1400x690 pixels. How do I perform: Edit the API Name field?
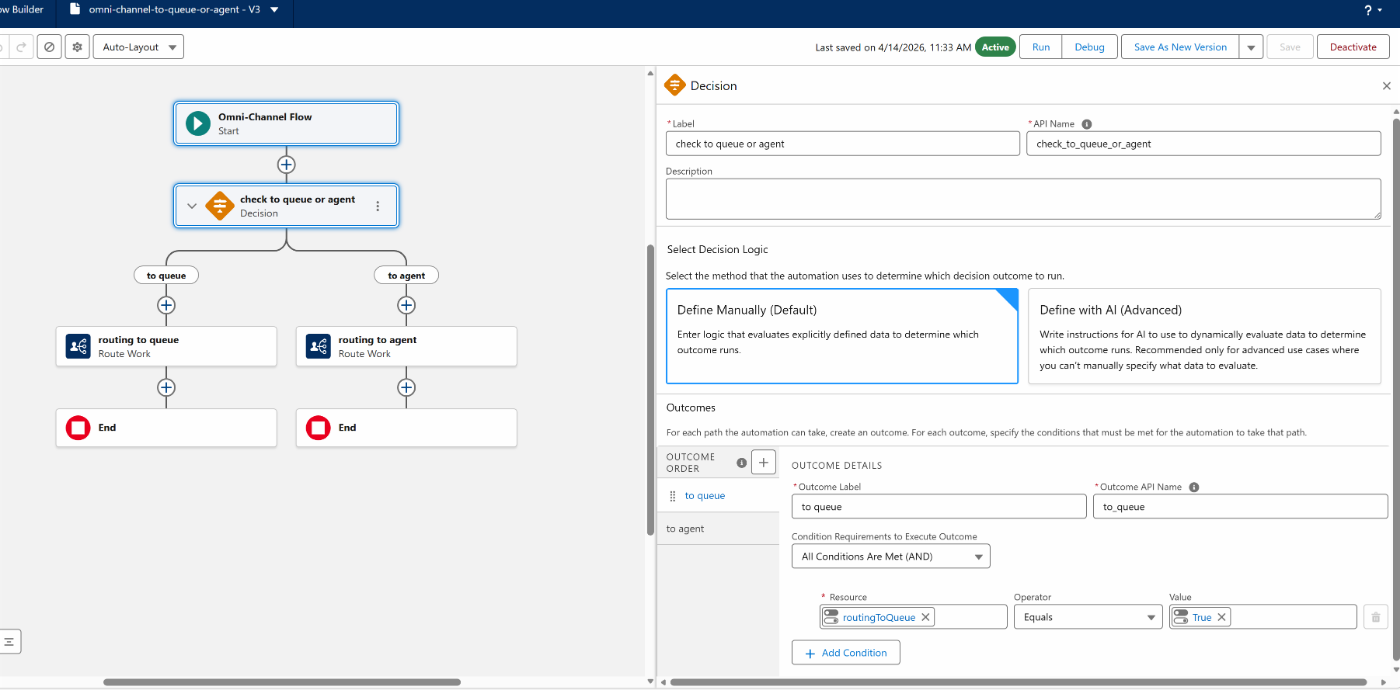1204,144
